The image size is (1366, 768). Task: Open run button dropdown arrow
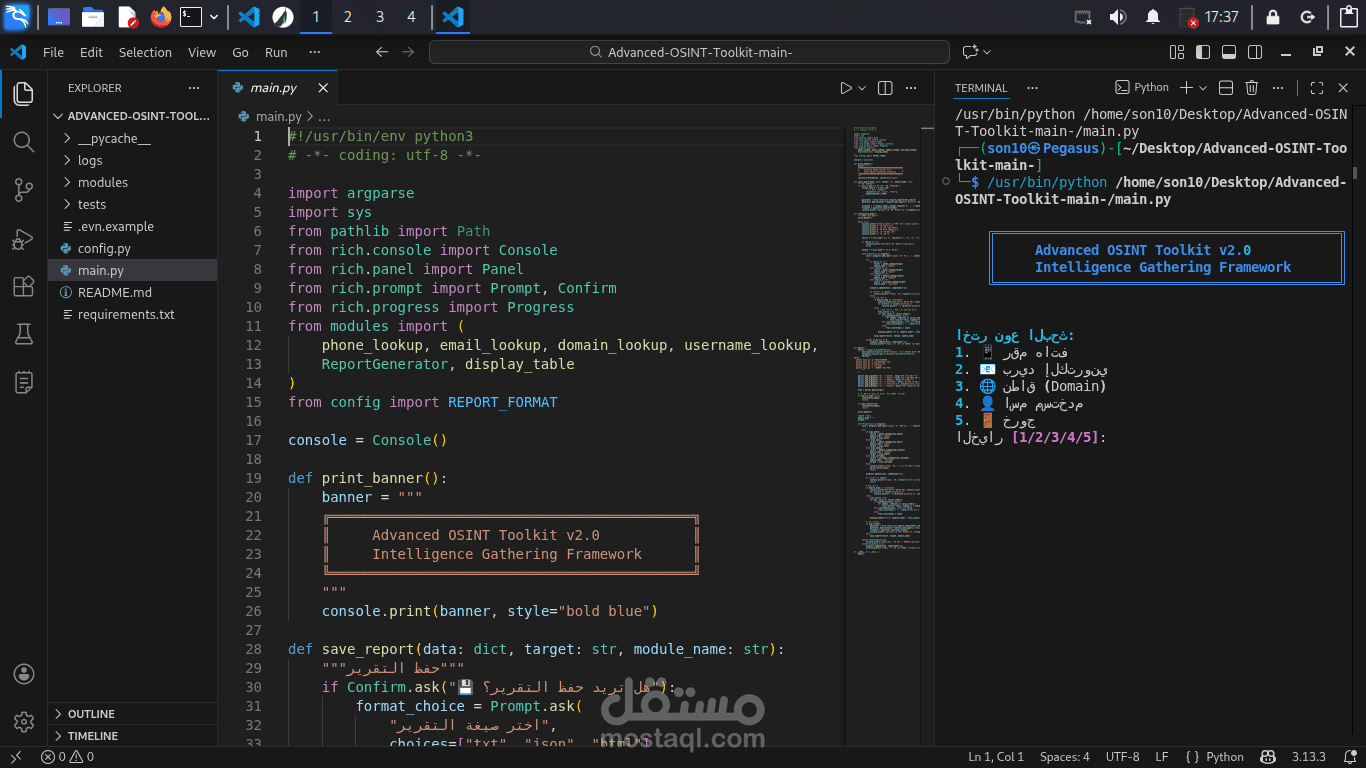click(x=862, y=88)
